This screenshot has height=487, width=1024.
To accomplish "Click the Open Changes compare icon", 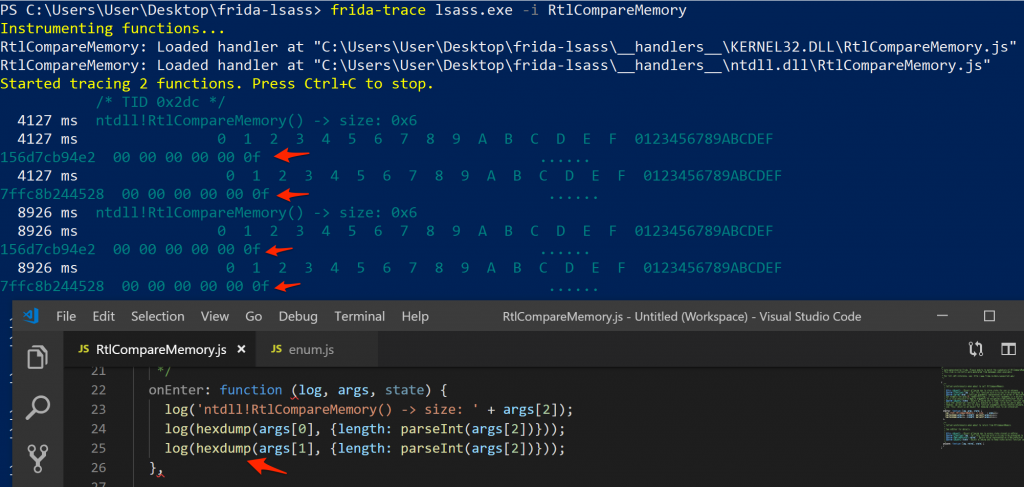I will click(976, 350).
